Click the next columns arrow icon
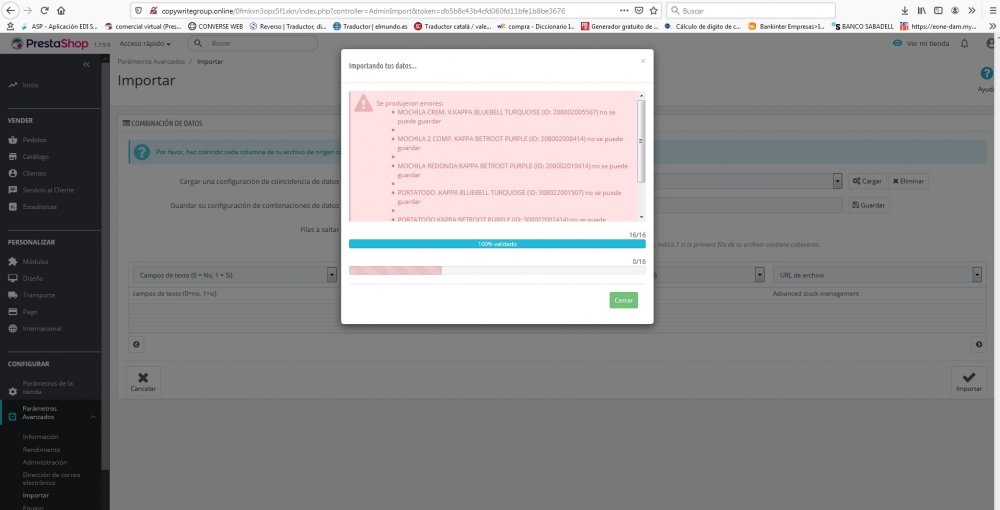Image resolution: width=1000 pixels, height=510 pixels. tap(979, 344)
